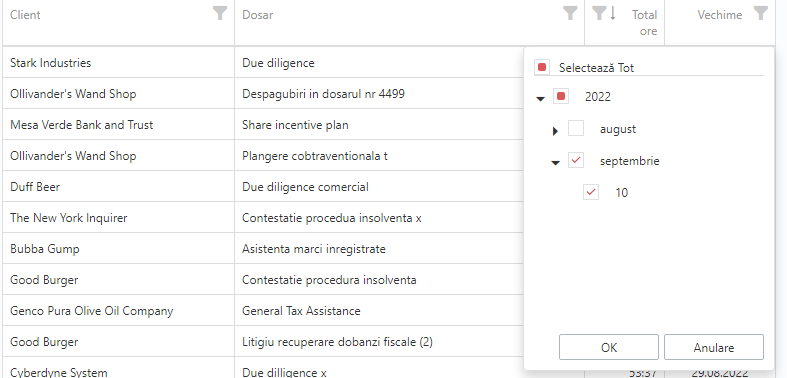
Task: Click the Vechime column filter icon
Action: click(x=761, y=13)
